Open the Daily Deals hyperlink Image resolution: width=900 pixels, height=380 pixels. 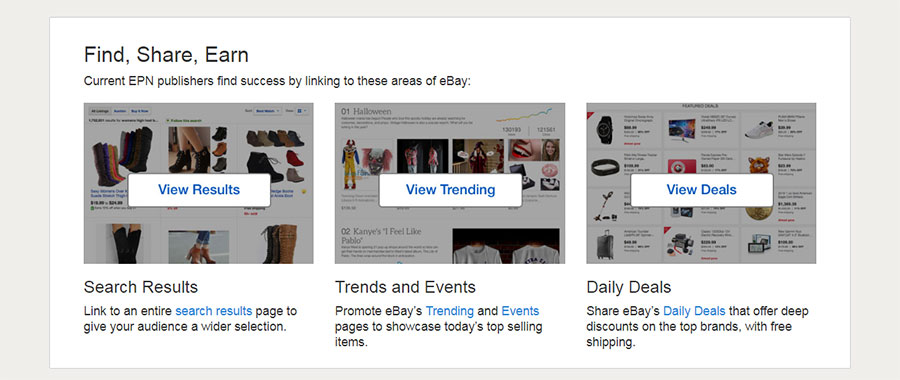(694, 311)
